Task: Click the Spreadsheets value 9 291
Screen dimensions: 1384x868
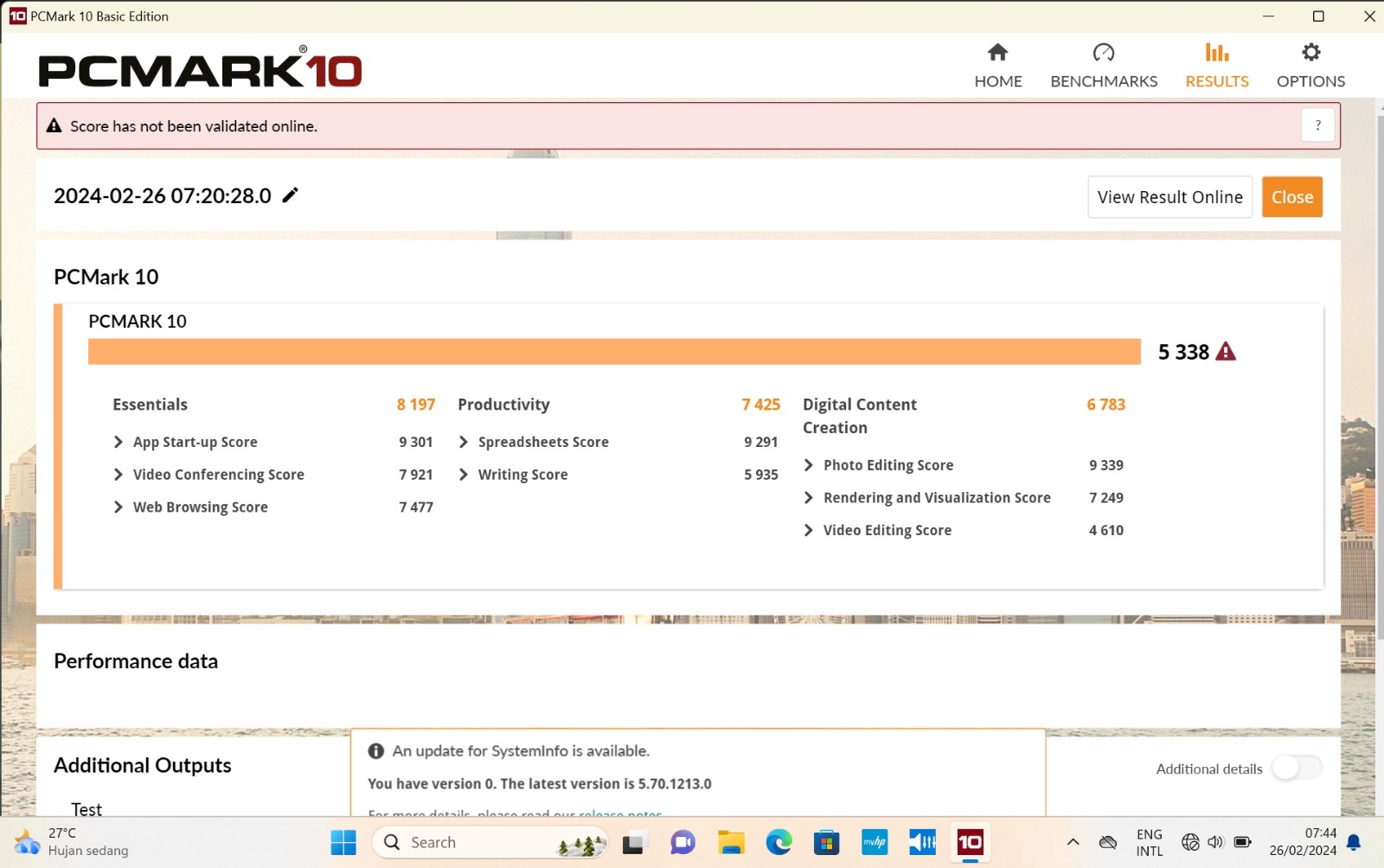Action: point(761,442)
